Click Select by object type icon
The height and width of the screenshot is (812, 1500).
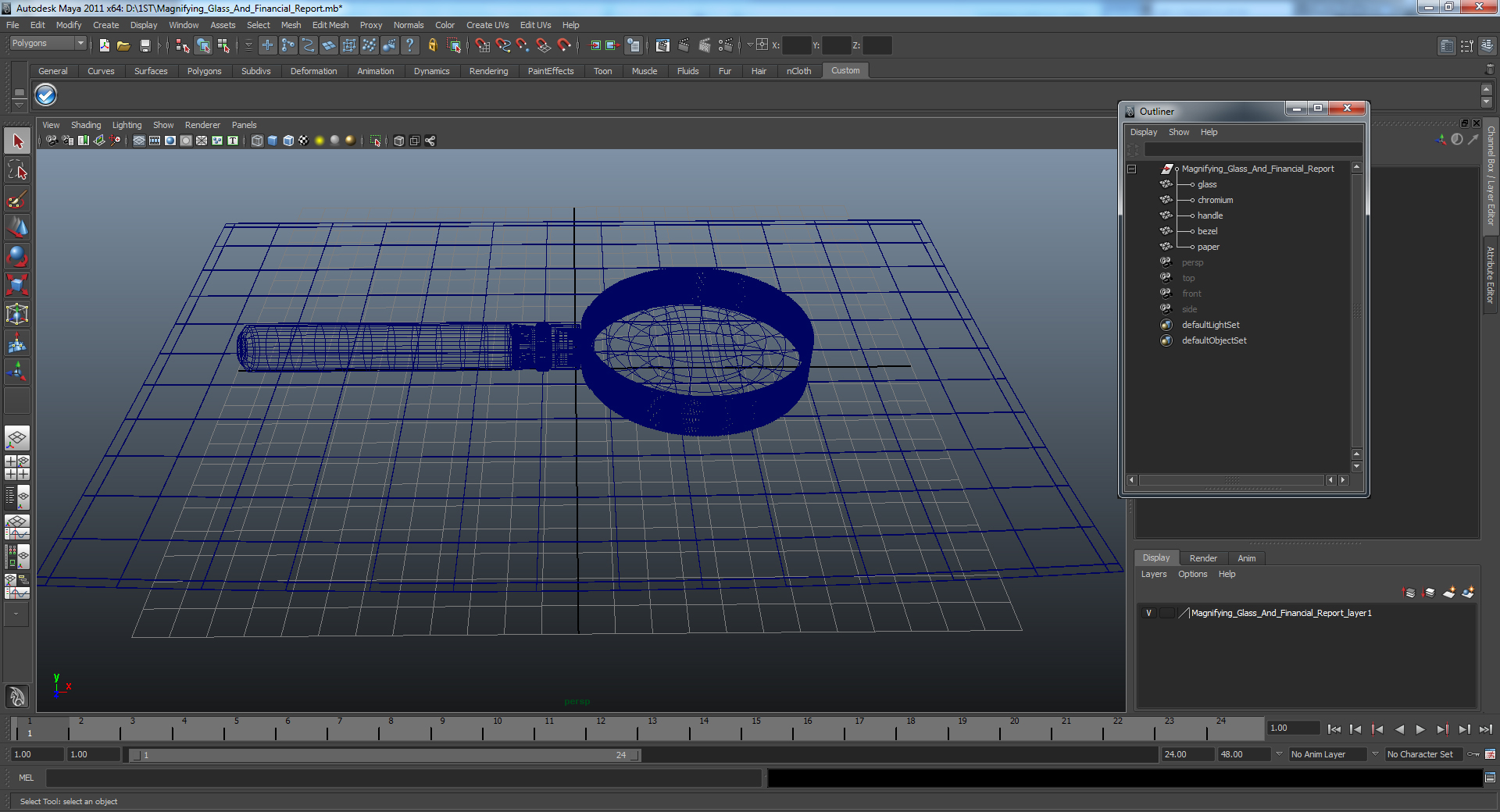coord(203,45)
